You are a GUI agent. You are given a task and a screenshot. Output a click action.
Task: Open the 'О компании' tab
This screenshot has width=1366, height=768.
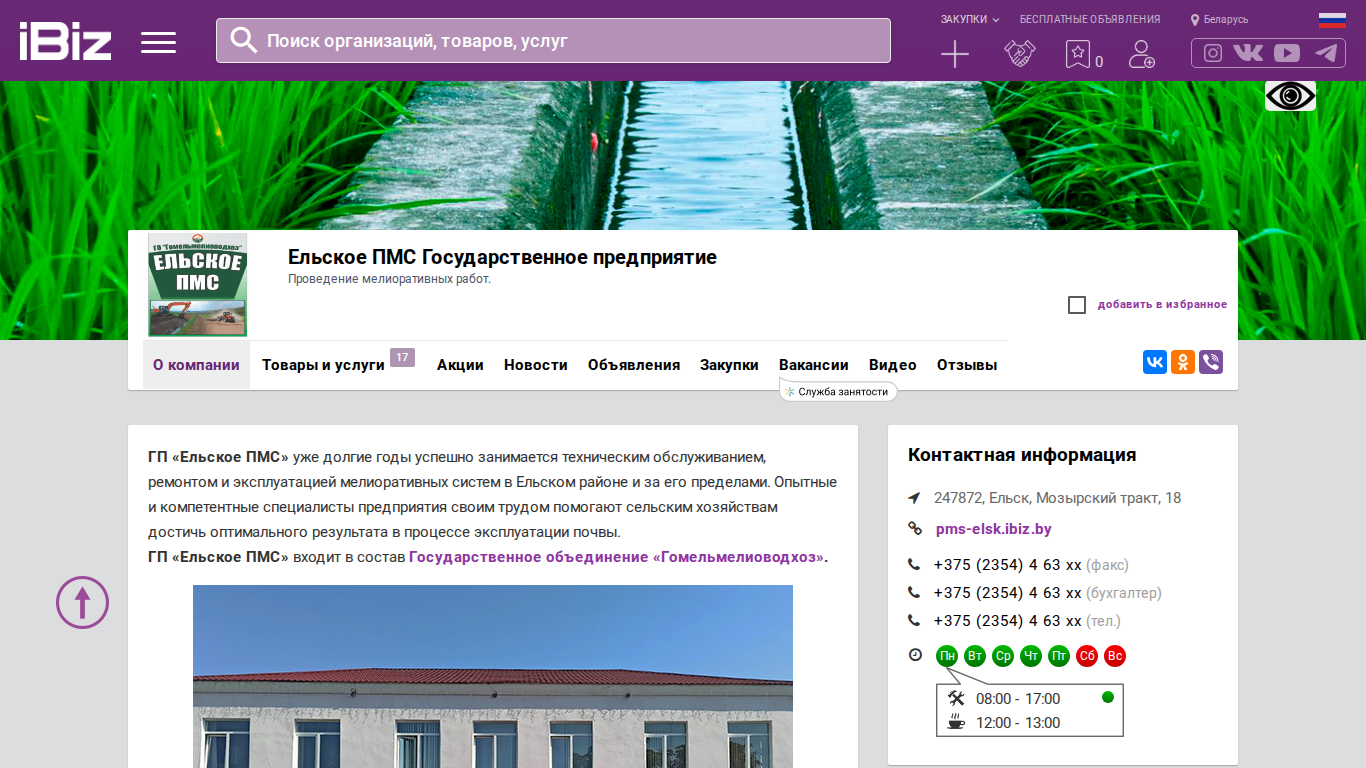tap(196, 365)
